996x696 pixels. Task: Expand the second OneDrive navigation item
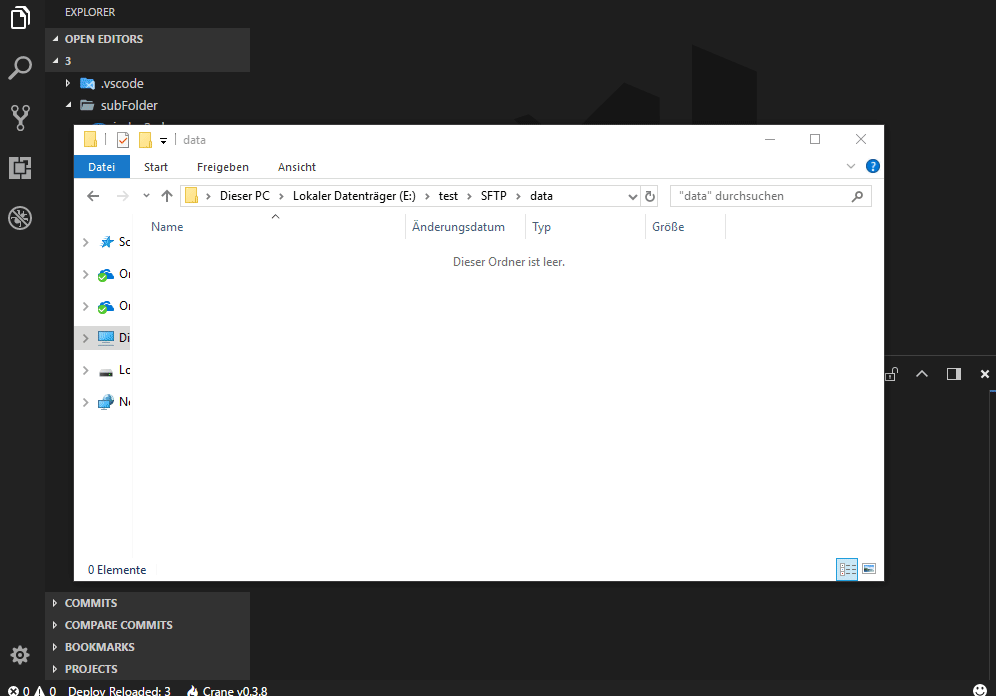86,306
